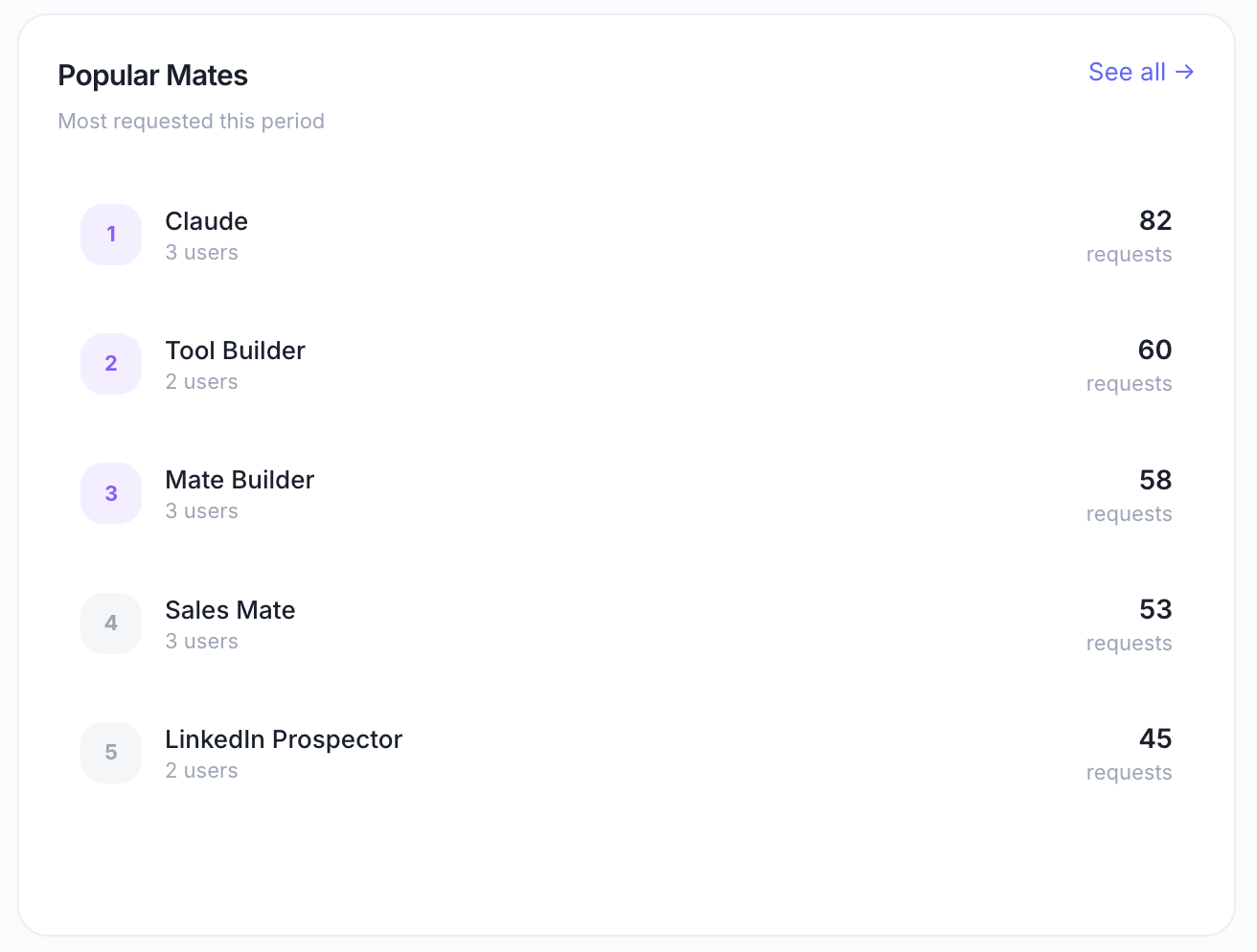Select the rank 1 badge for Claude
The image size is (1257, 952).
(111, 235)
